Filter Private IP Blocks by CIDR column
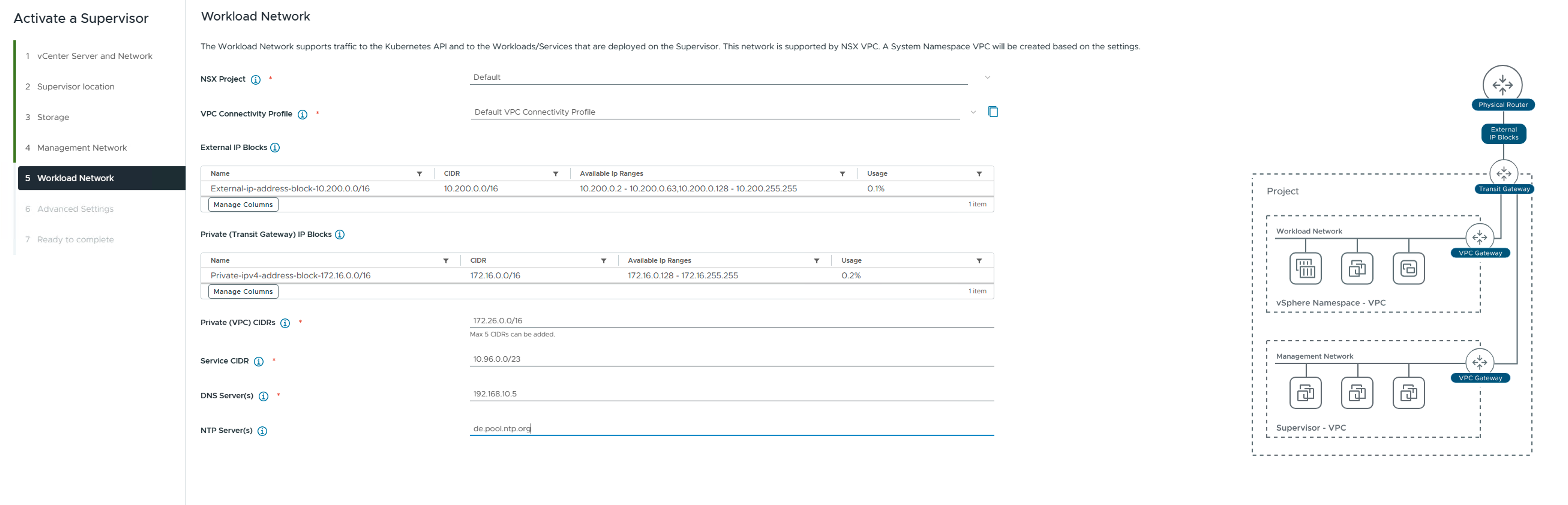This screenshot has height=505, width=1568. pos(604,261)
